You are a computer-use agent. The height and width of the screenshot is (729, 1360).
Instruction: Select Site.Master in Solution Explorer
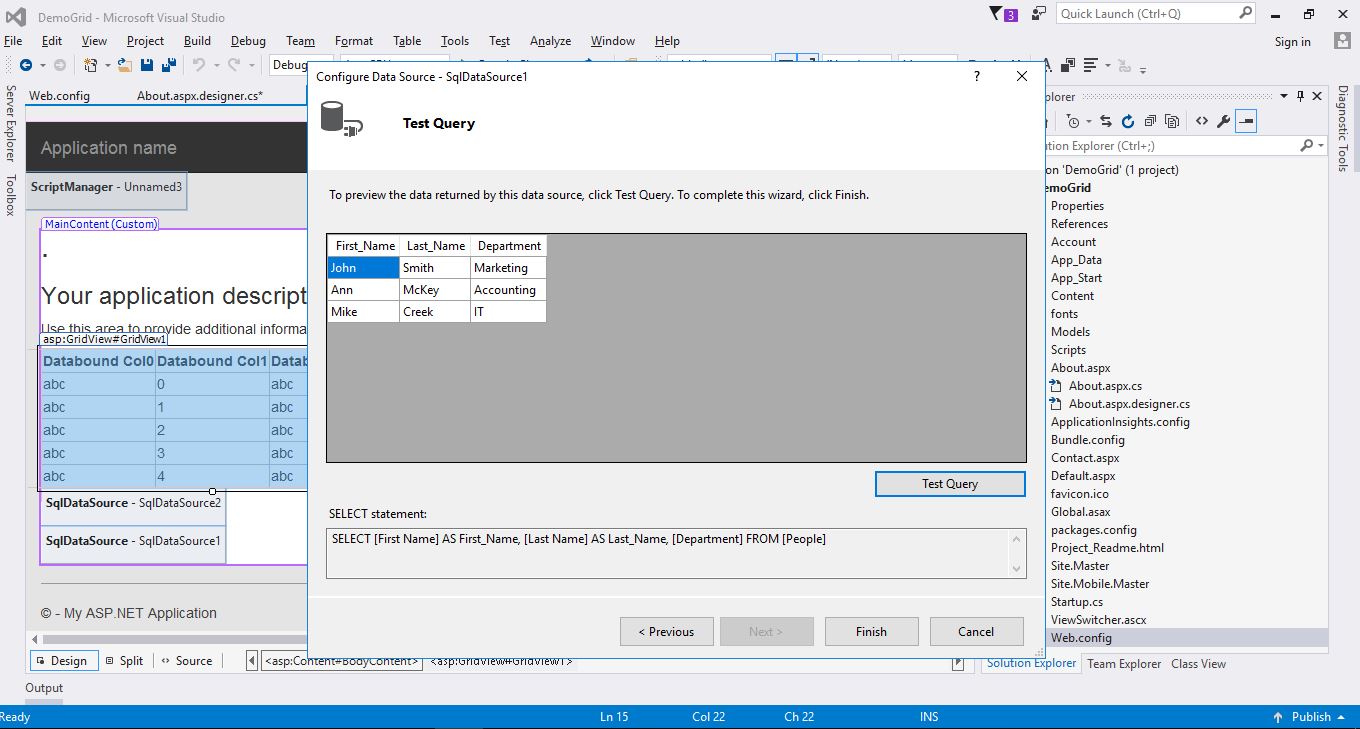[x=1080, y=566]
